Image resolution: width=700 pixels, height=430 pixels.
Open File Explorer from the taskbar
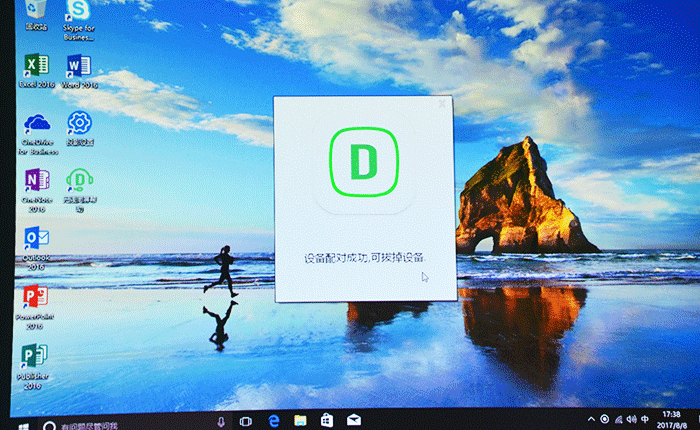(299, 421)
